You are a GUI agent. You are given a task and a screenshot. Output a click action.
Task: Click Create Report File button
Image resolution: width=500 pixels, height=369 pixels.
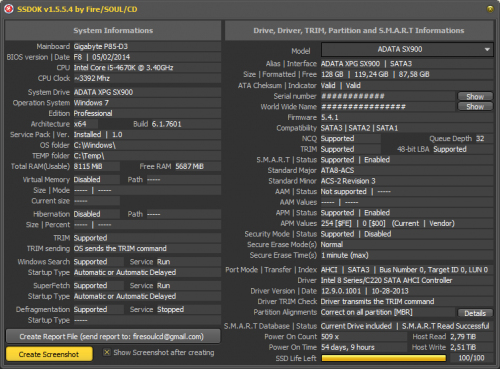tap(113, 336)
